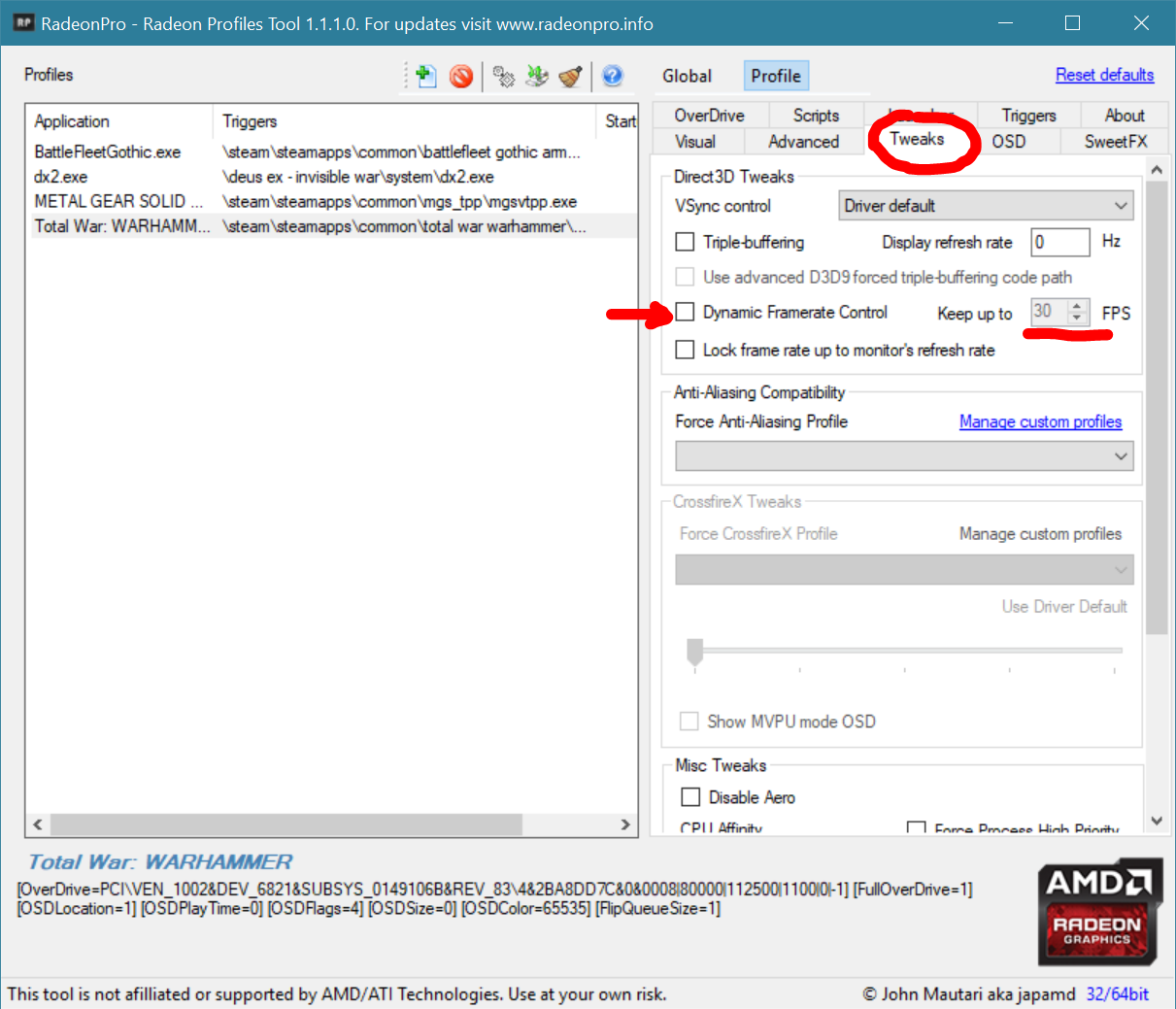Screen dimensions: 1176x1009
Task: Open the OSD tab
Action: [x=1008, y=142]
